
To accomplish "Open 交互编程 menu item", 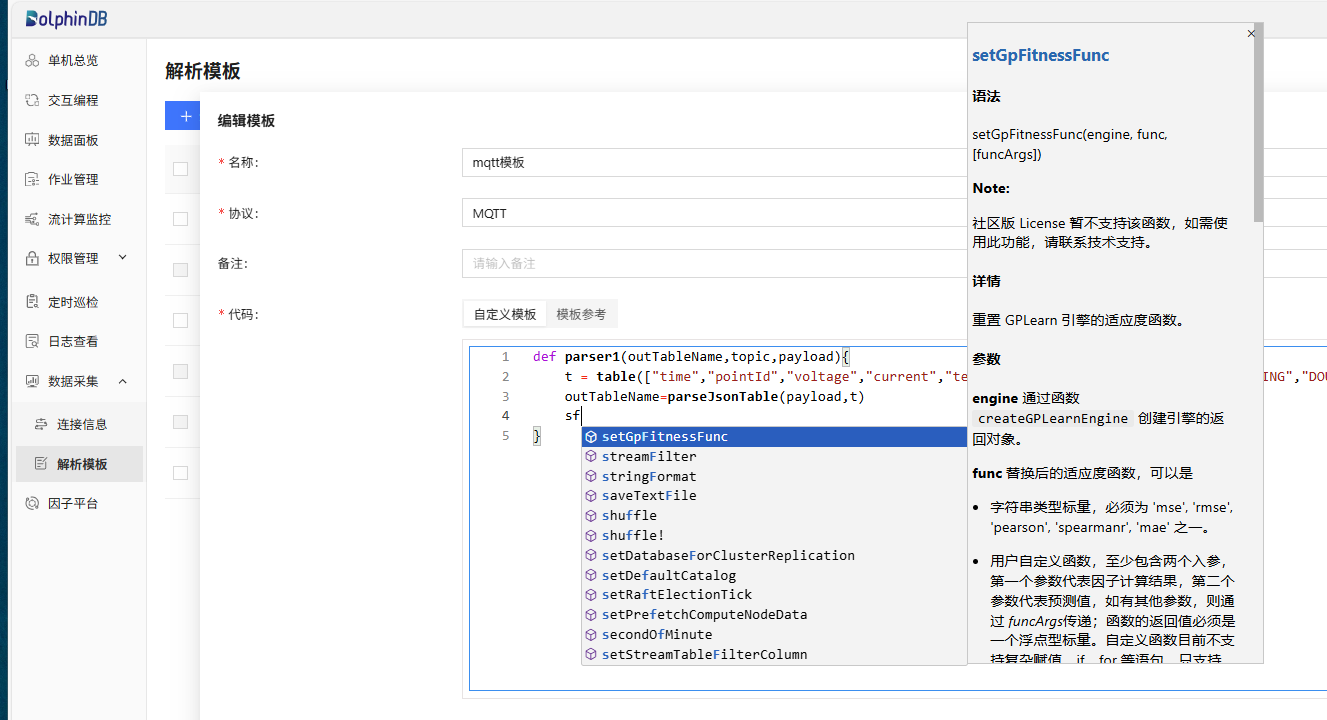I will click(73, 100).
